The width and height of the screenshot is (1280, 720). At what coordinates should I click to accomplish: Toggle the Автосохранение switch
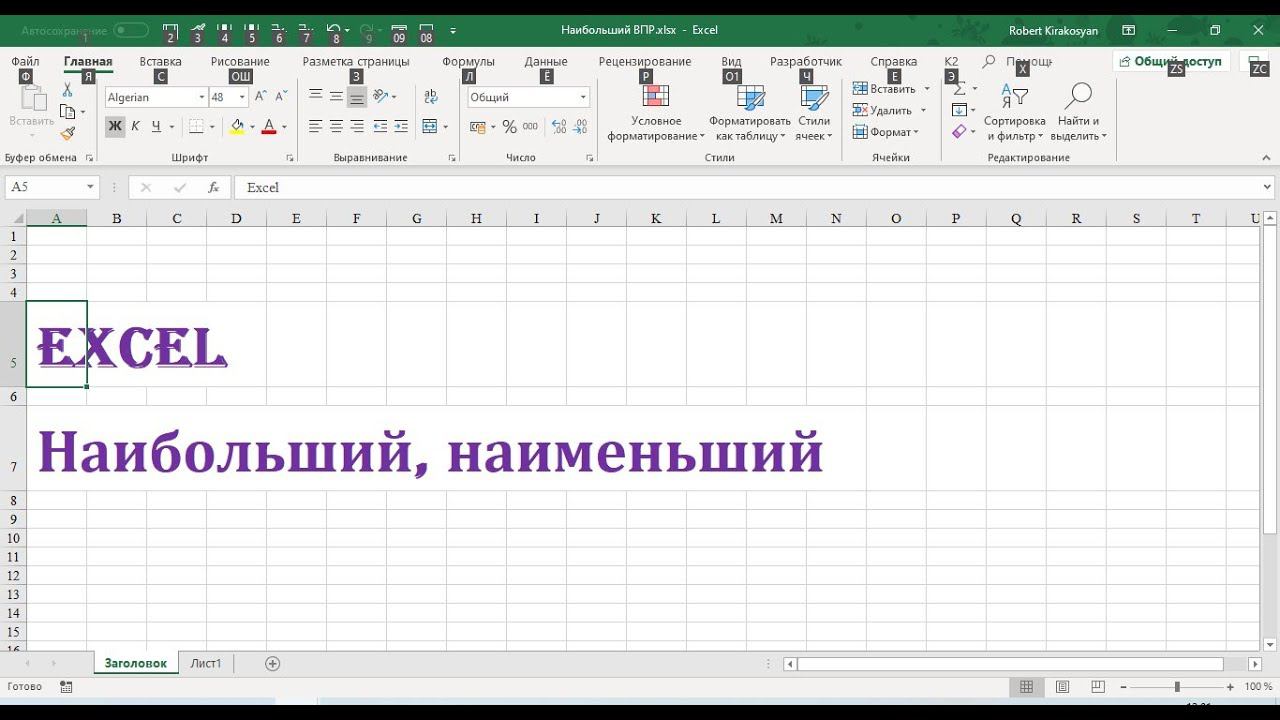[131, 31]
